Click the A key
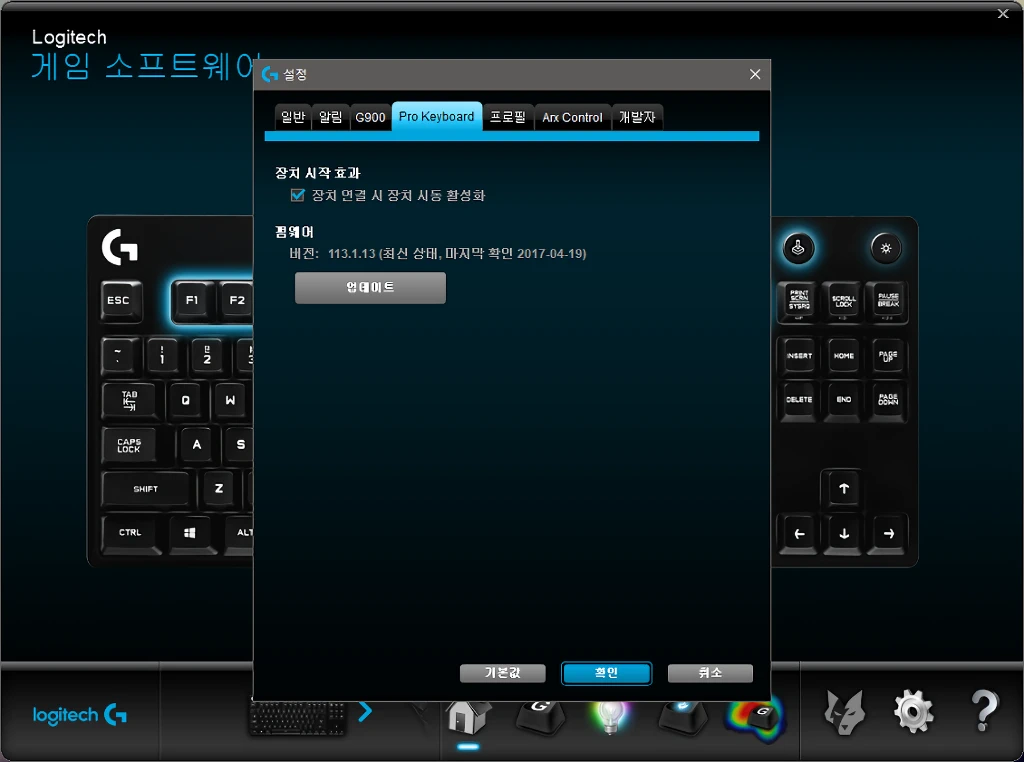This screenshot has width=1024, height=762. coord(197,445)
